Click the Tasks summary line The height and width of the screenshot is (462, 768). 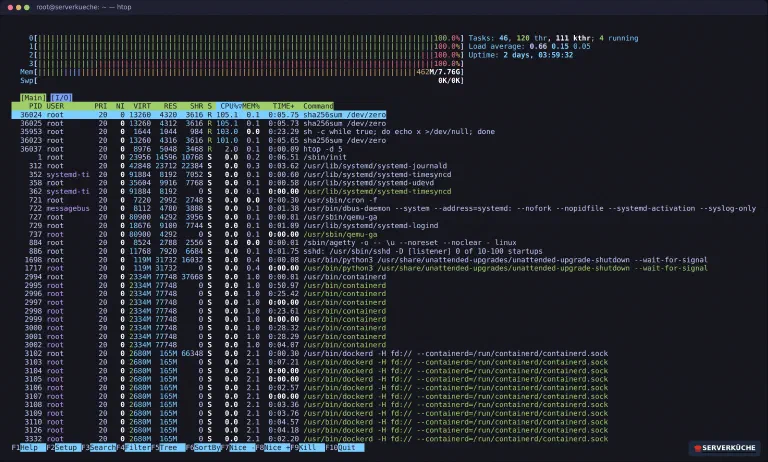pos(553,38)
